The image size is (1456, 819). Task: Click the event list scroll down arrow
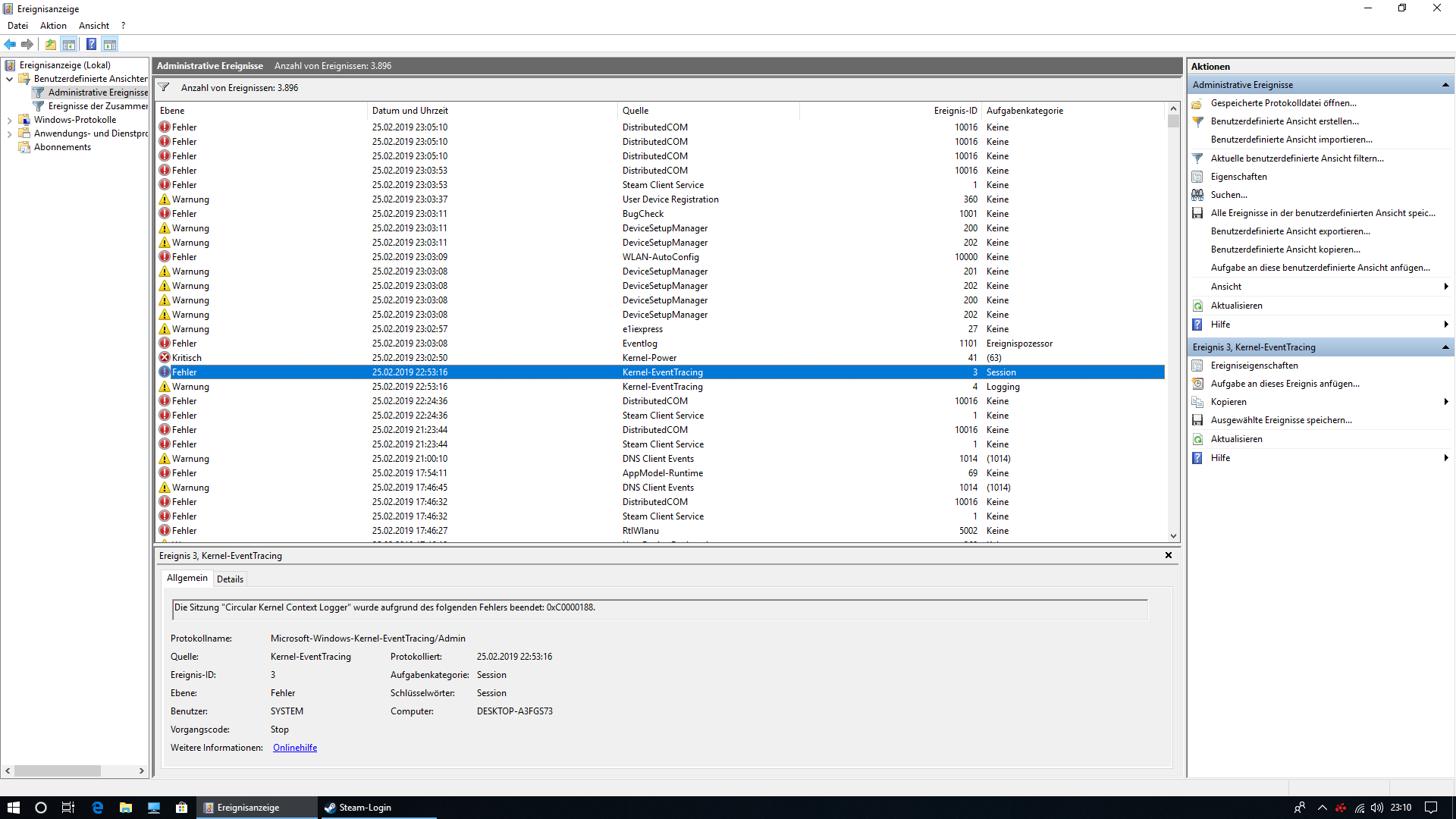pos(1173,536)
